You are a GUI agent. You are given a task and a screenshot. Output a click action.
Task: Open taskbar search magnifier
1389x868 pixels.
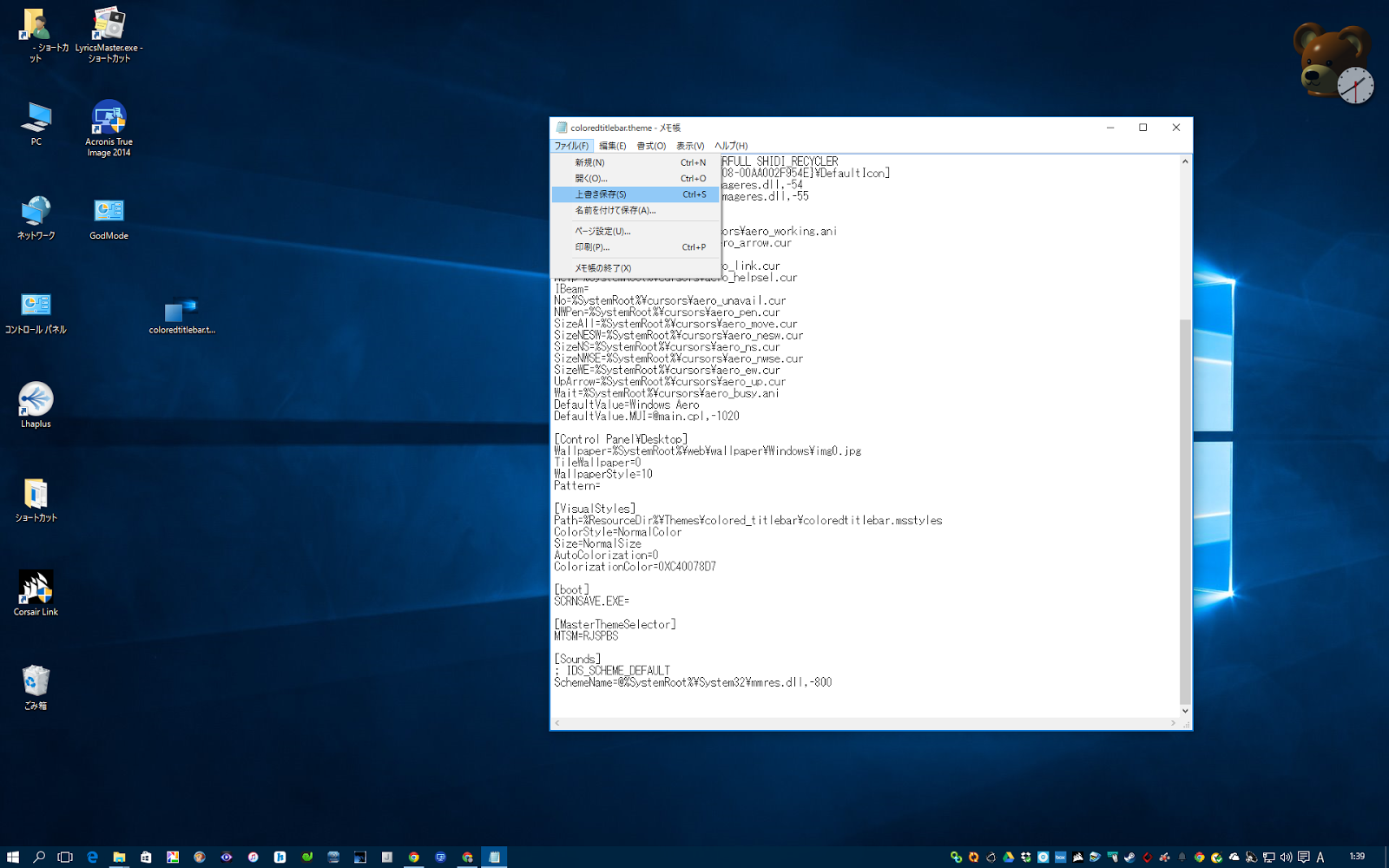(39, 857)
